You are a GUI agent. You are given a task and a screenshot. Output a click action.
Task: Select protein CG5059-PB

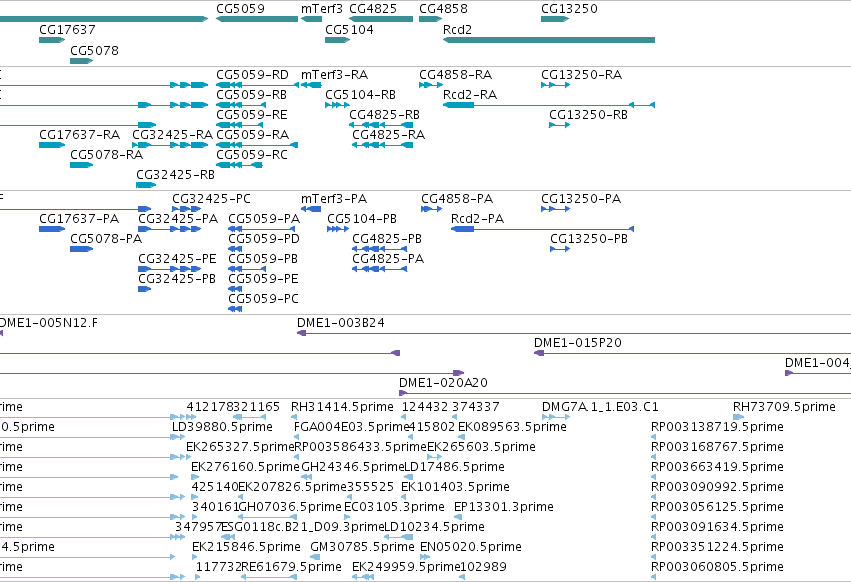pyautogui.click(x=247, y=269)
